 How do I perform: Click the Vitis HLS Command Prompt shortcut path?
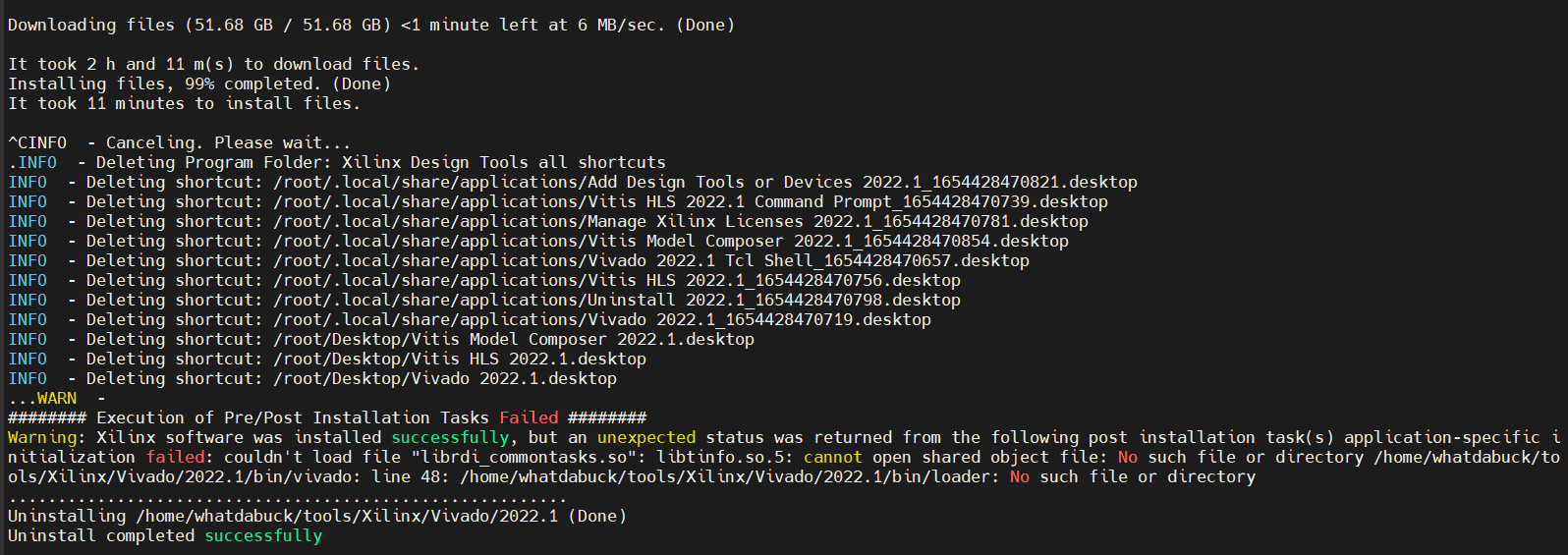(690, 201)
